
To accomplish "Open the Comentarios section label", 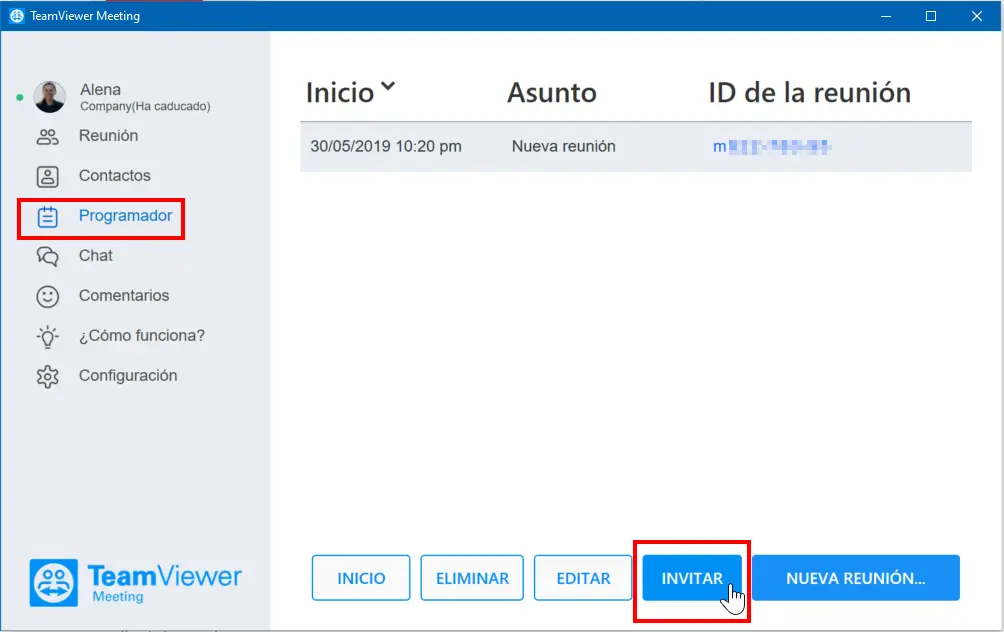I will 124,295.
